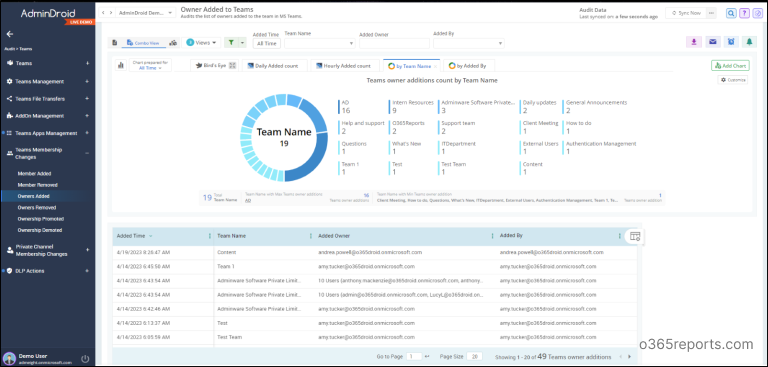Expand Teams Apps Management section
This screenshot has height=367, width=768.
(x=87, y=133)
